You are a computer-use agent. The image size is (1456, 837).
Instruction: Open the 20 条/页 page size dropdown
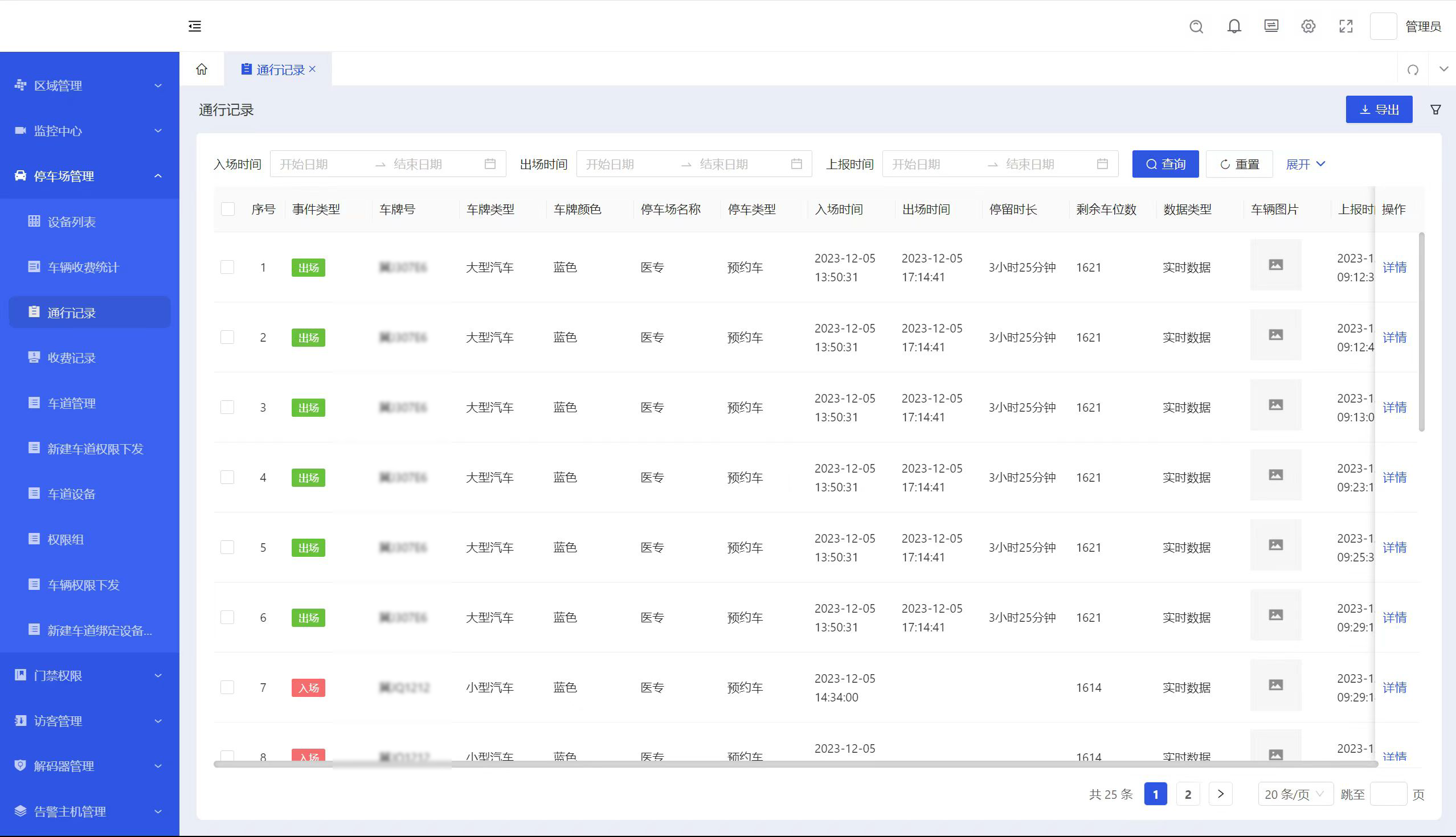click(x=1295, y=794)
